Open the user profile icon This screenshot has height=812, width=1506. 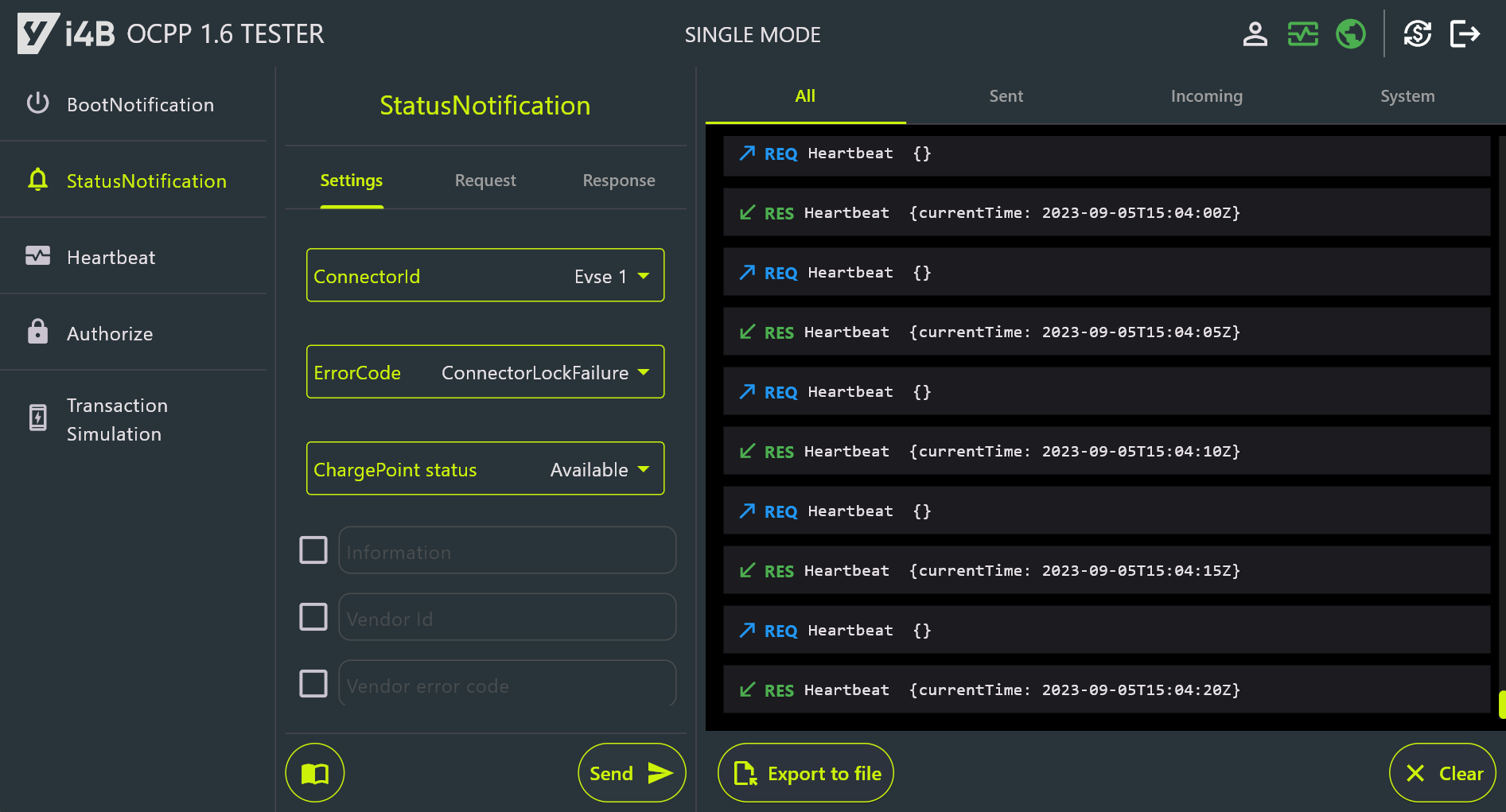coord(1255,33)
